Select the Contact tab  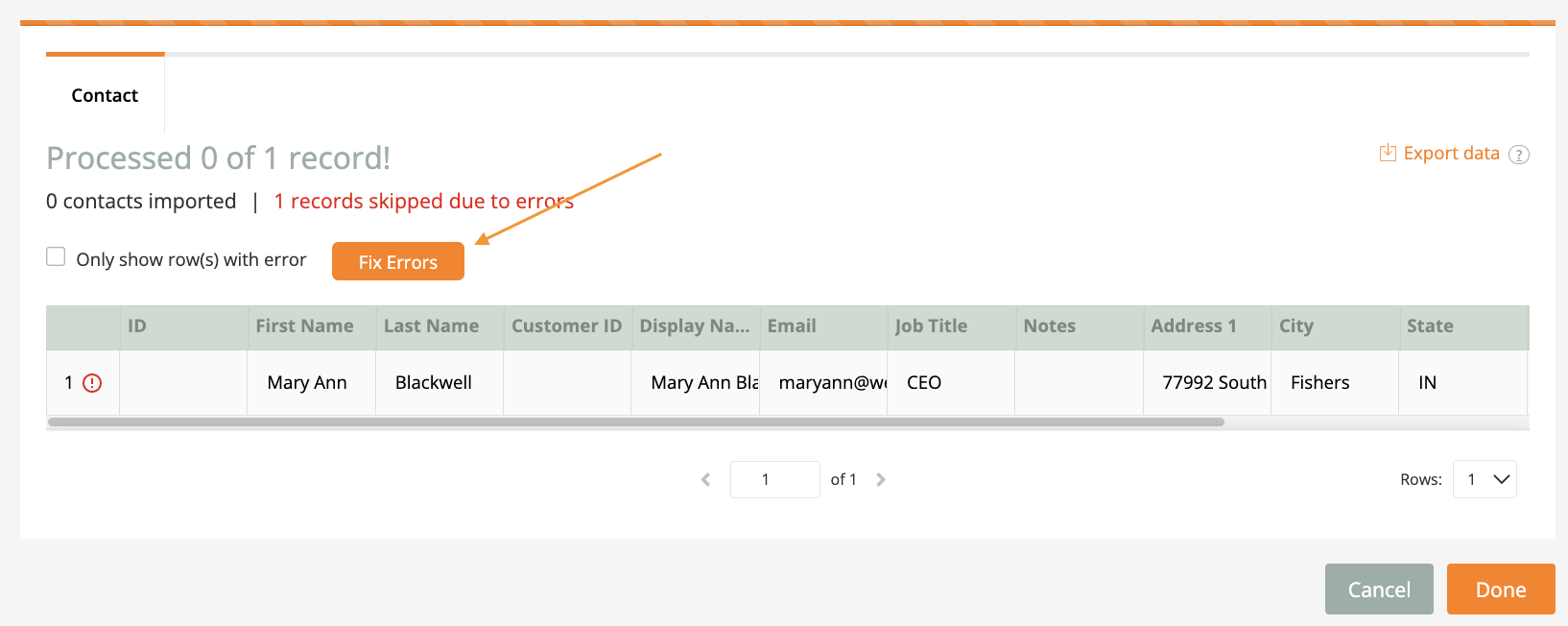105,95
